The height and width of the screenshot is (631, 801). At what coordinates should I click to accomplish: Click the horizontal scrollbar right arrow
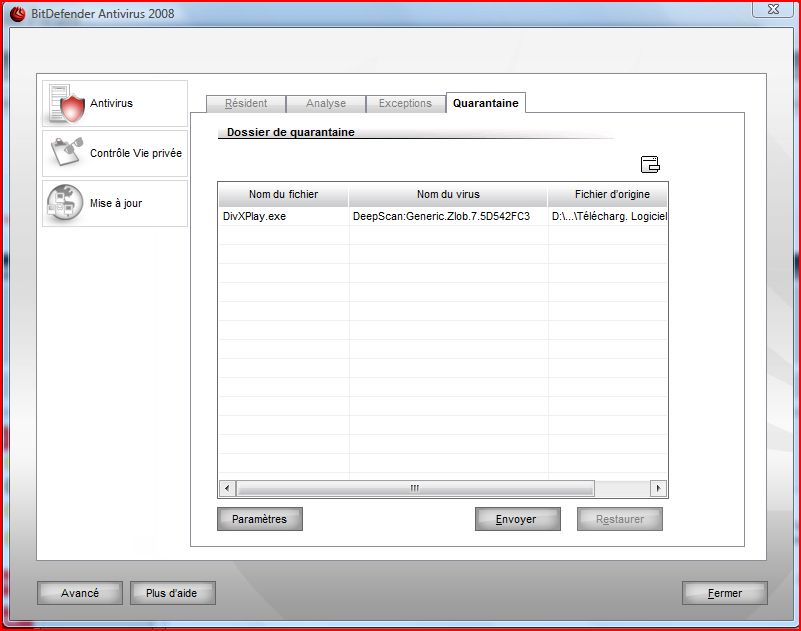pyautogui.click(x=658, y=488)
